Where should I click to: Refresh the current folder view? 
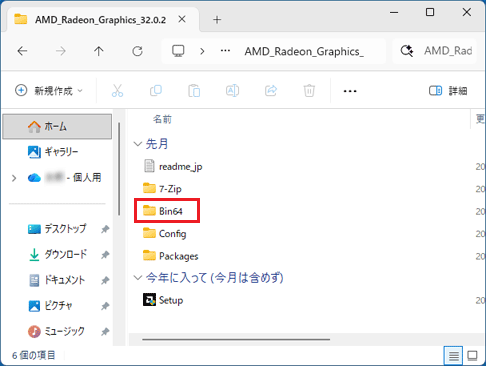pos(137,51)
